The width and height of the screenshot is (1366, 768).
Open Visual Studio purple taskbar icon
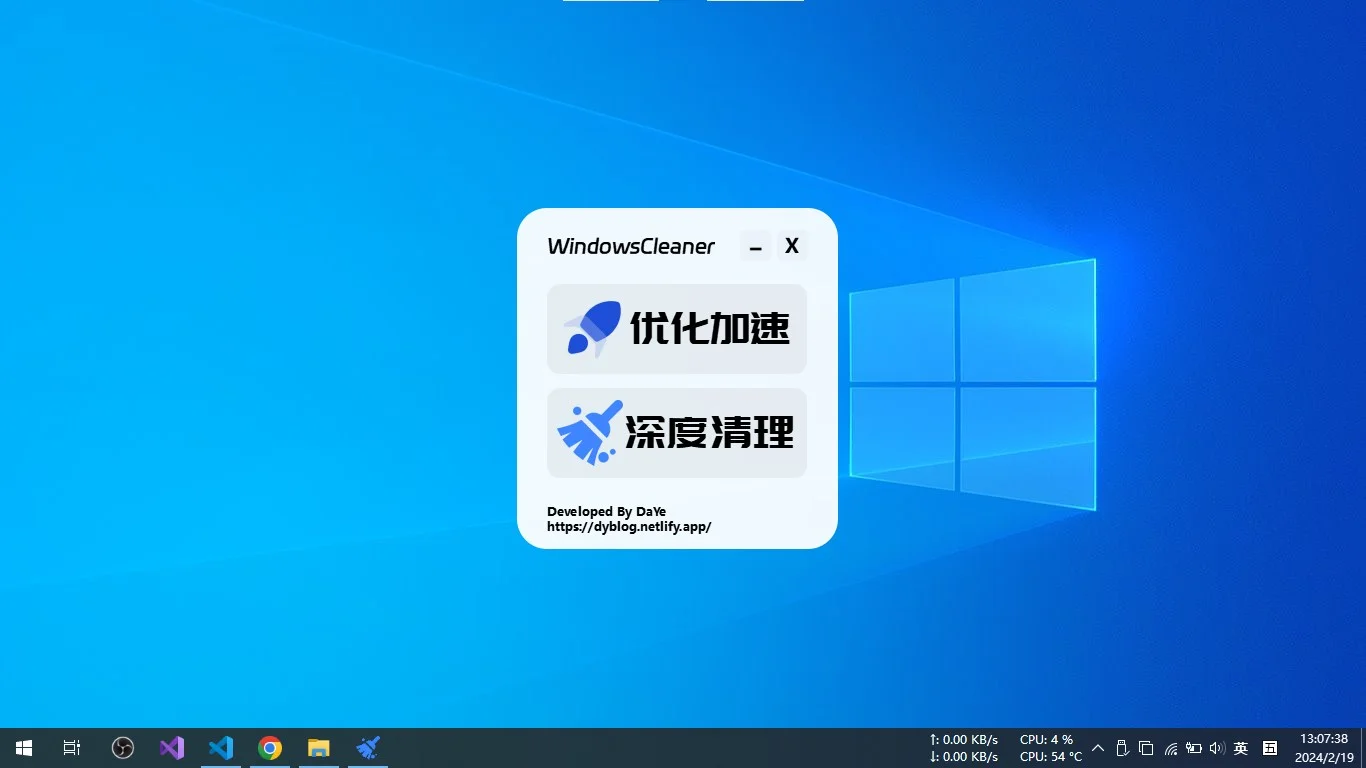172,748
